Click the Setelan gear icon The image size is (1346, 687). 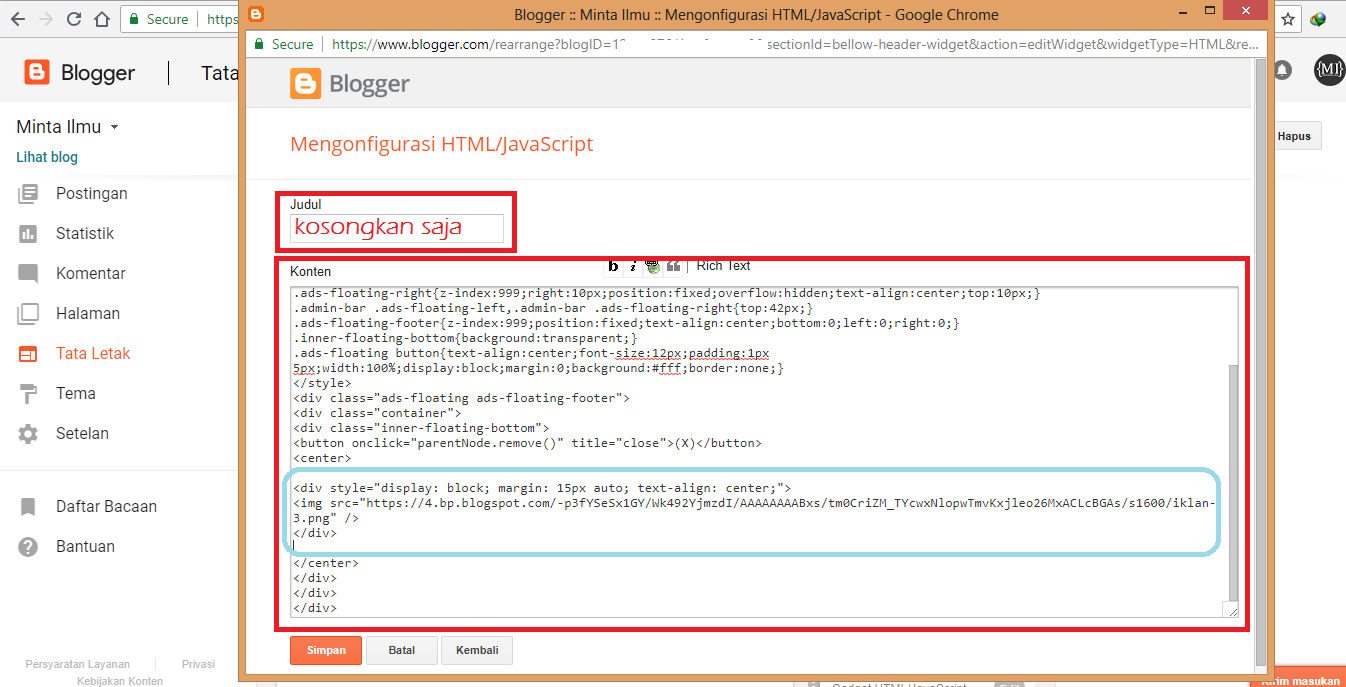pos(28,433)
